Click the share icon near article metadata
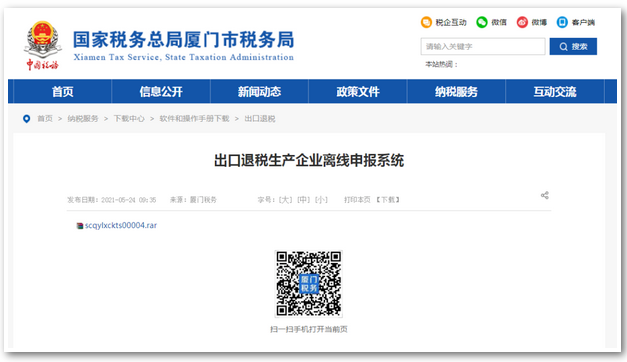Screen dimensions: 627x362 (545, 195)
